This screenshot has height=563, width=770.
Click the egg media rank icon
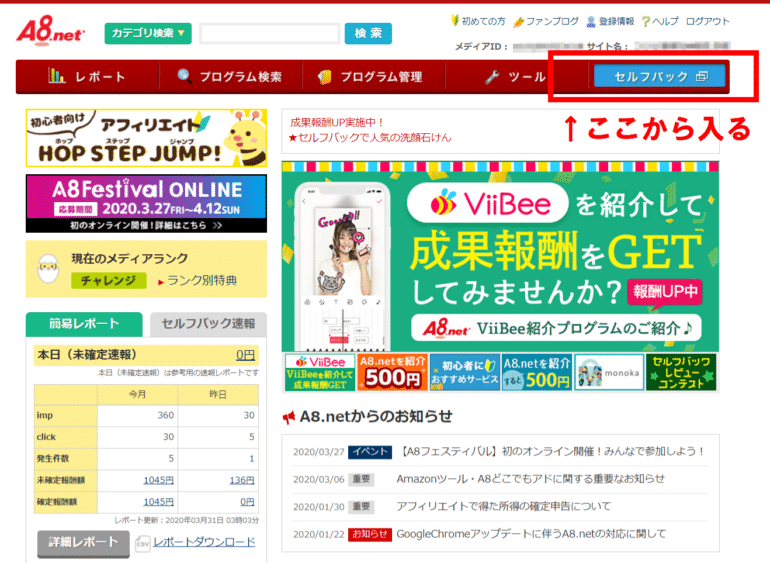pyautogui.click(x=48, y=268)
